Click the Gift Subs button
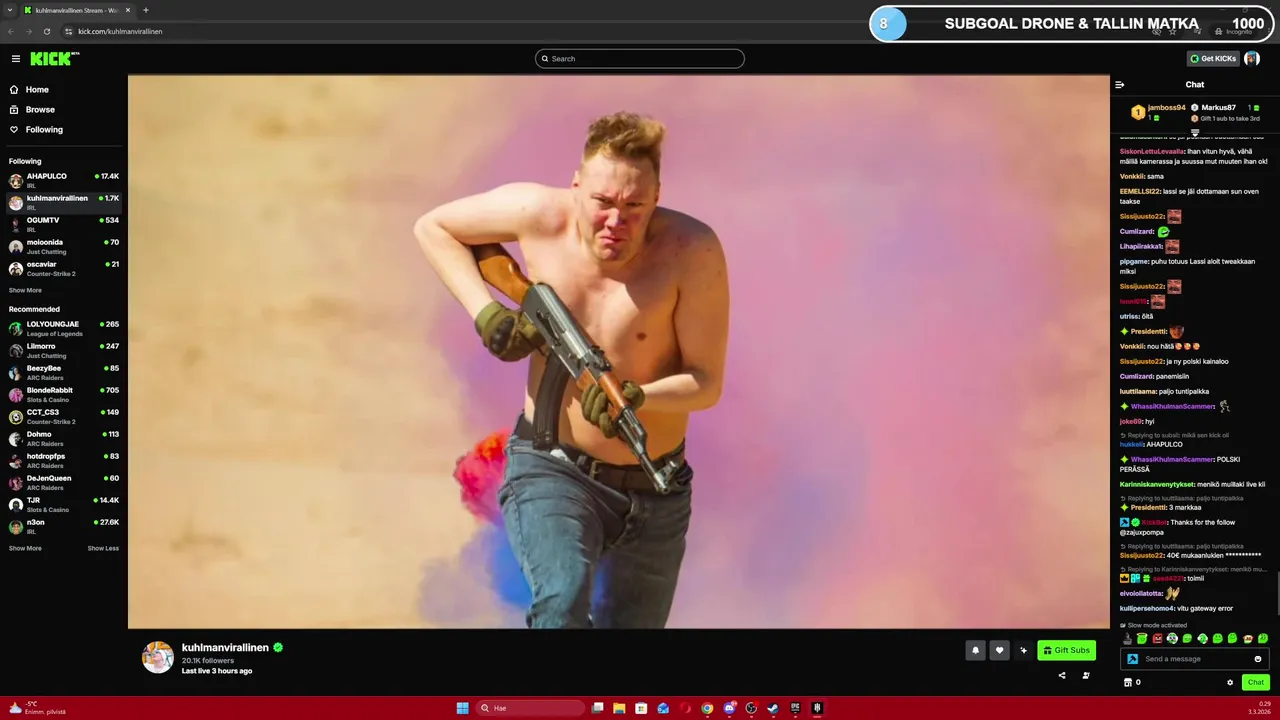Screen dimensions: 1280x720 (x=1066, y=650)
